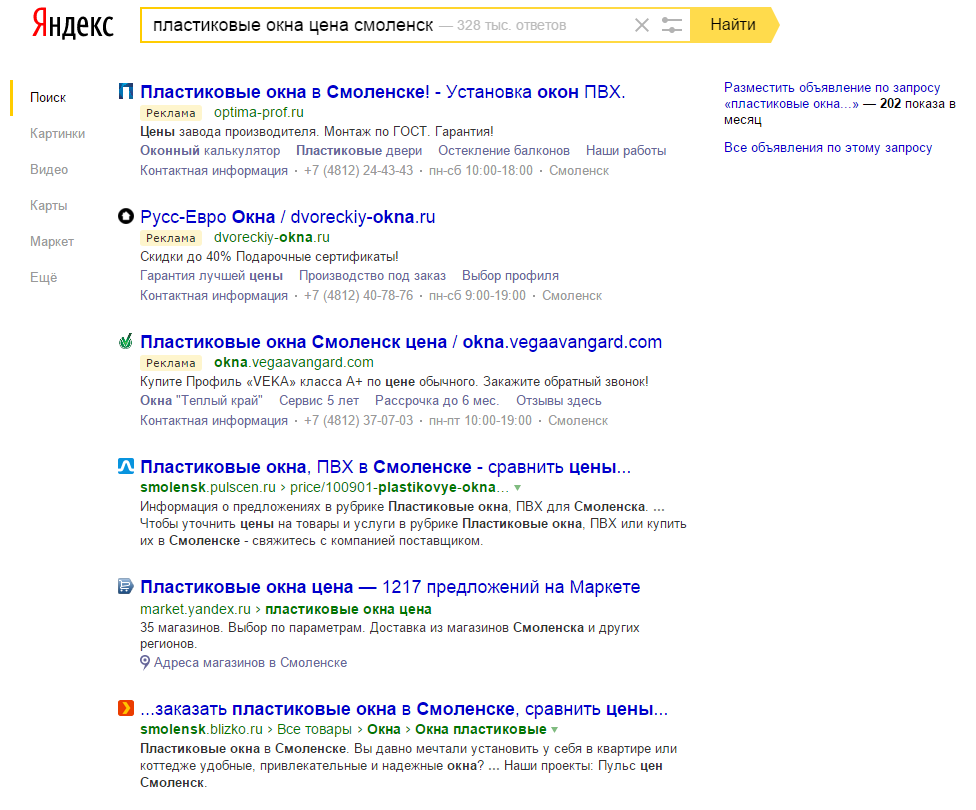Open Контактная информация for vegaavangard
Viewport: 976px width, 810px height.
(214, 421)
